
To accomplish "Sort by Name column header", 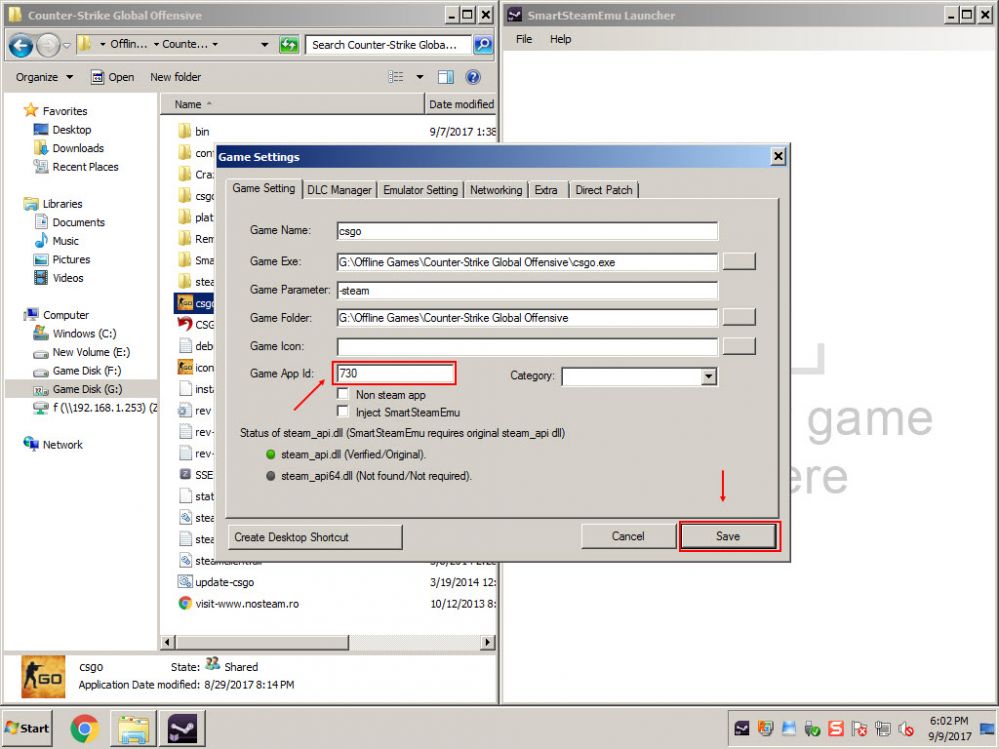I will tap(292, 104).
